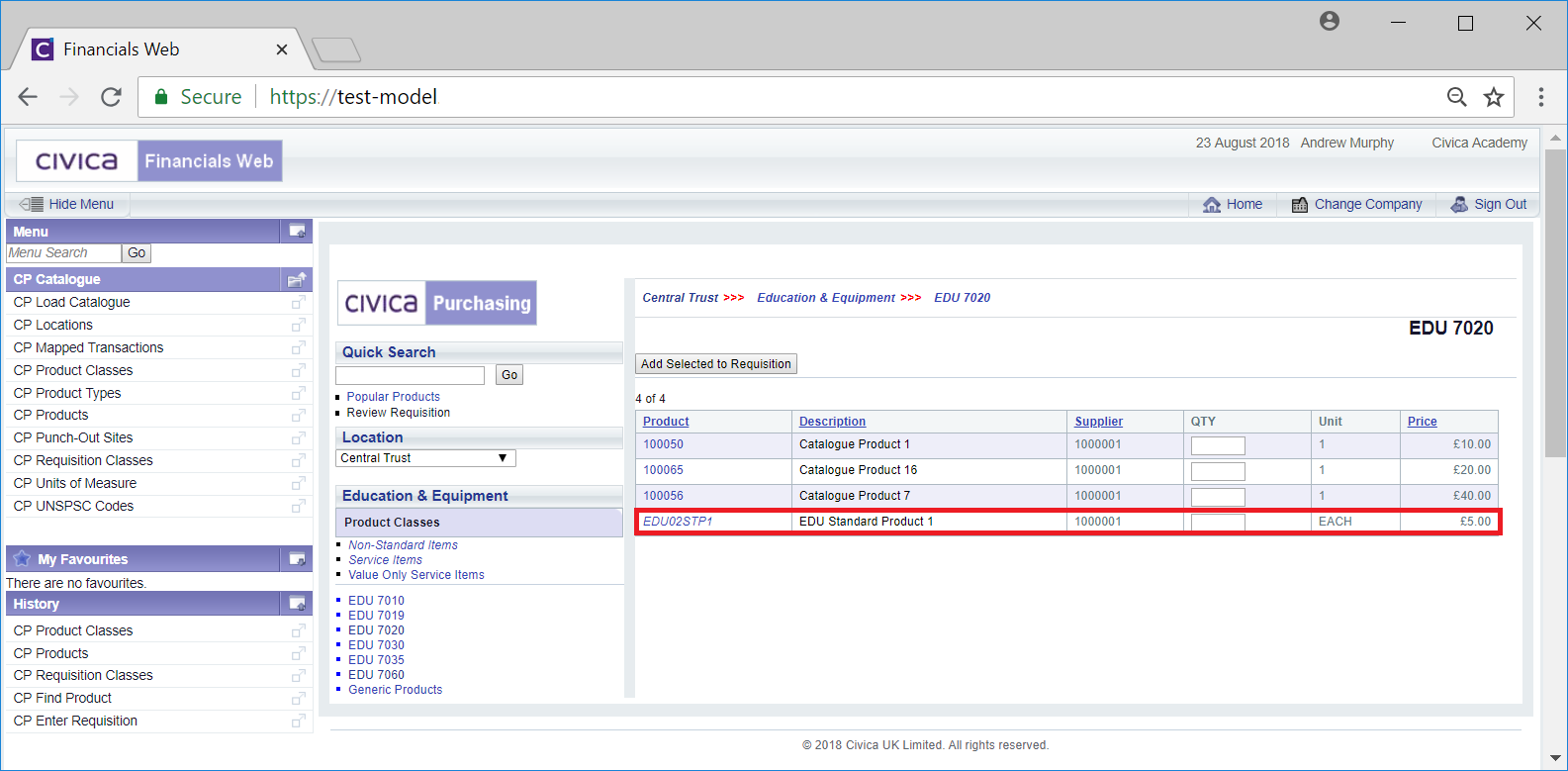This screenshot has width=1568, height=771.
Task: Click Go button next to Quick Search
Action: pos(509,375)
